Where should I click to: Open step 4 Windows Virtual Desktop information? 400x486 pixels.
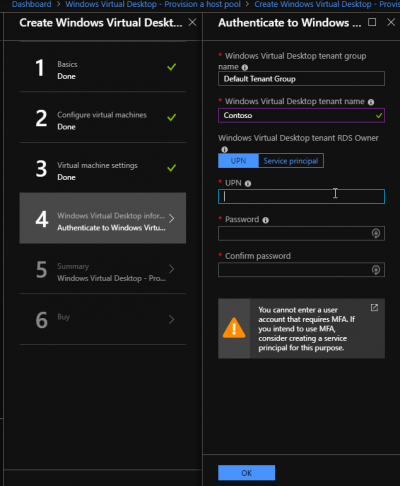pos(103,218)
